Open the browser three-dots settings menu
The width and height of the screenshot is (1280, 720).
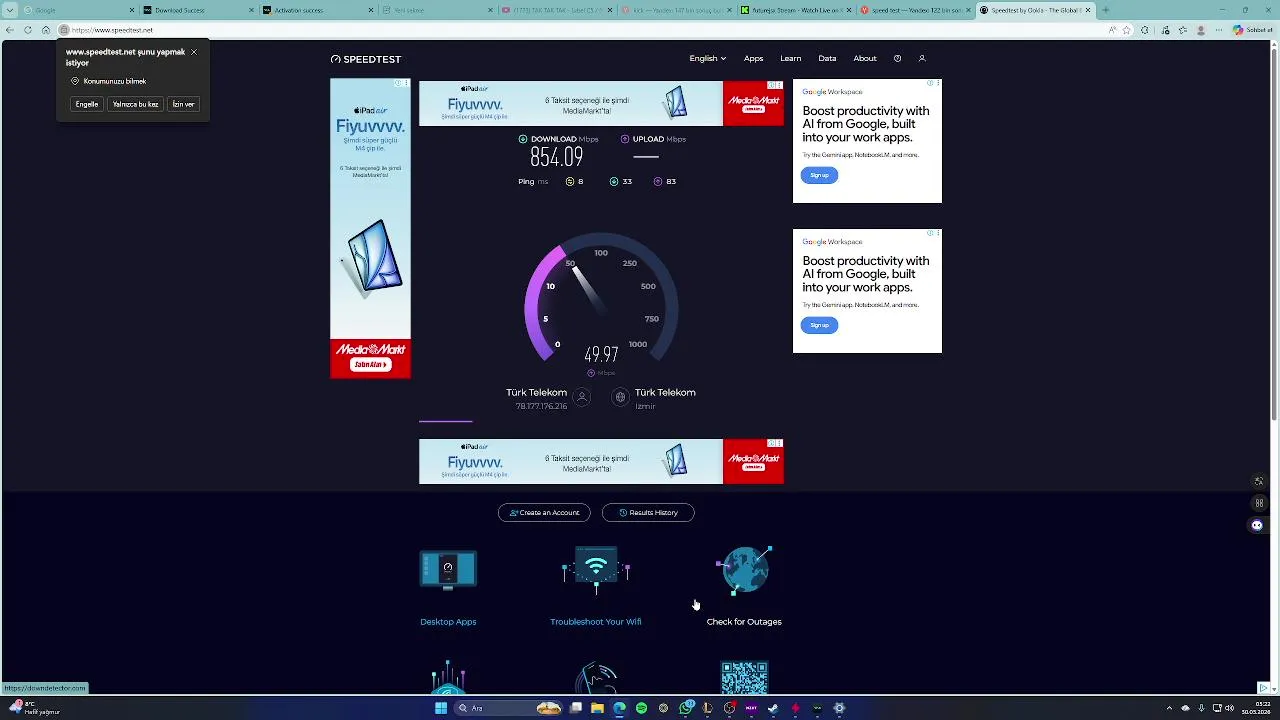click(x=1221, y=30)
